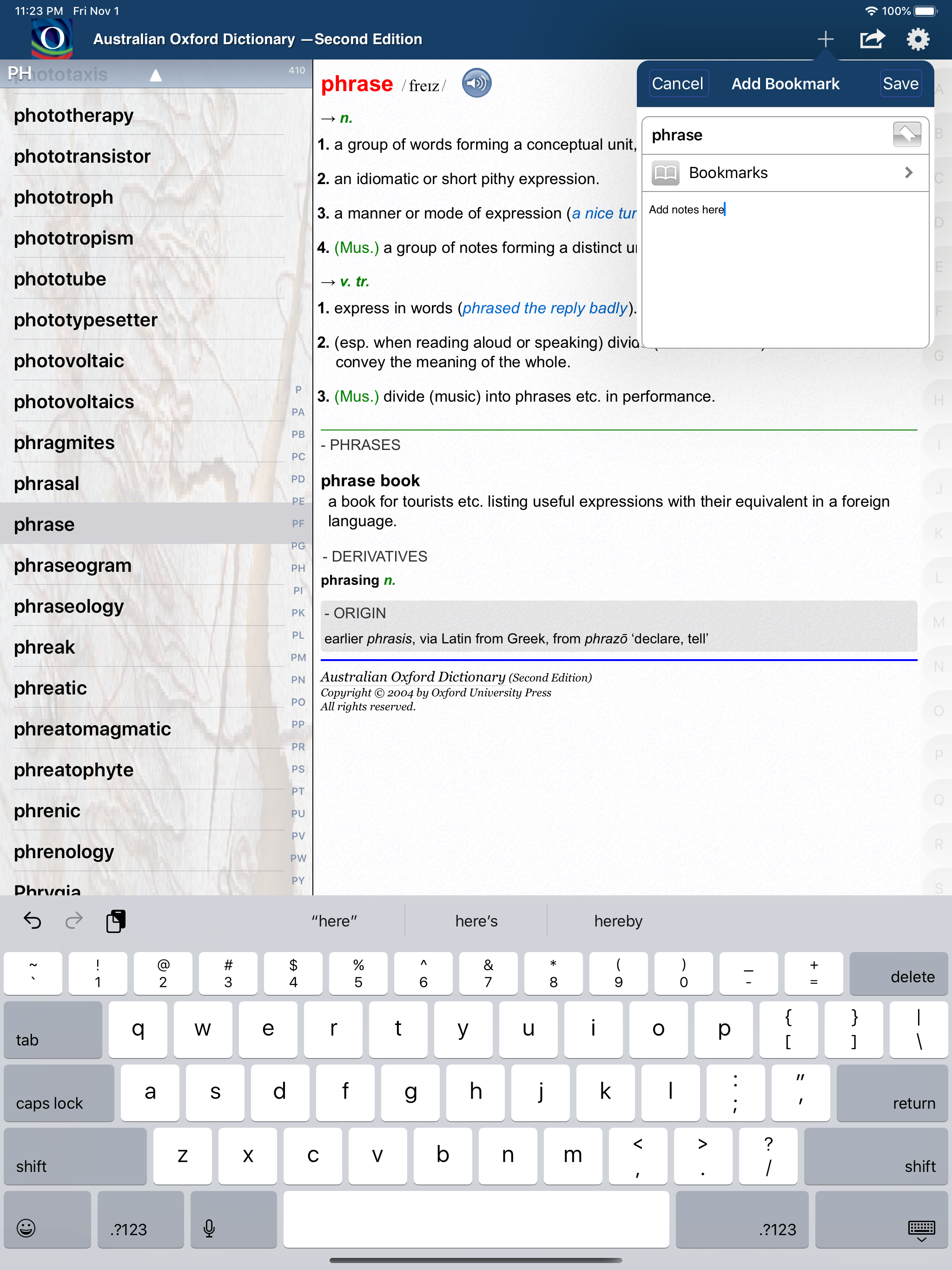Select 'phototypesetter' in the word list
Viewport: 952px width, 1270px height.
coord(149,319)
